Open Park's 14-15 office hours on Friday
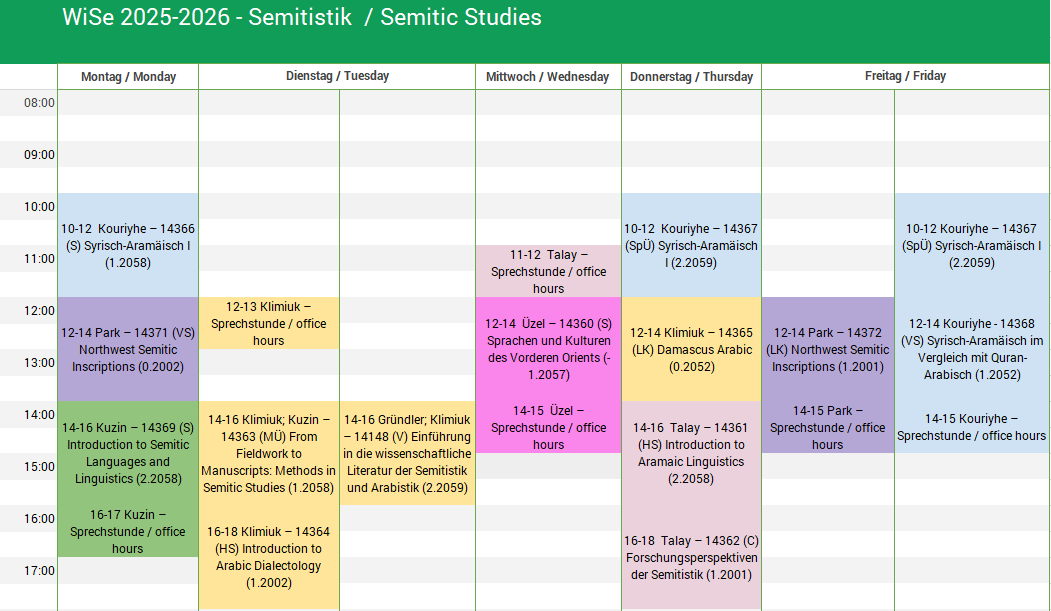The width and height of the screenshot is (1051, 611). tap(828, 427)
